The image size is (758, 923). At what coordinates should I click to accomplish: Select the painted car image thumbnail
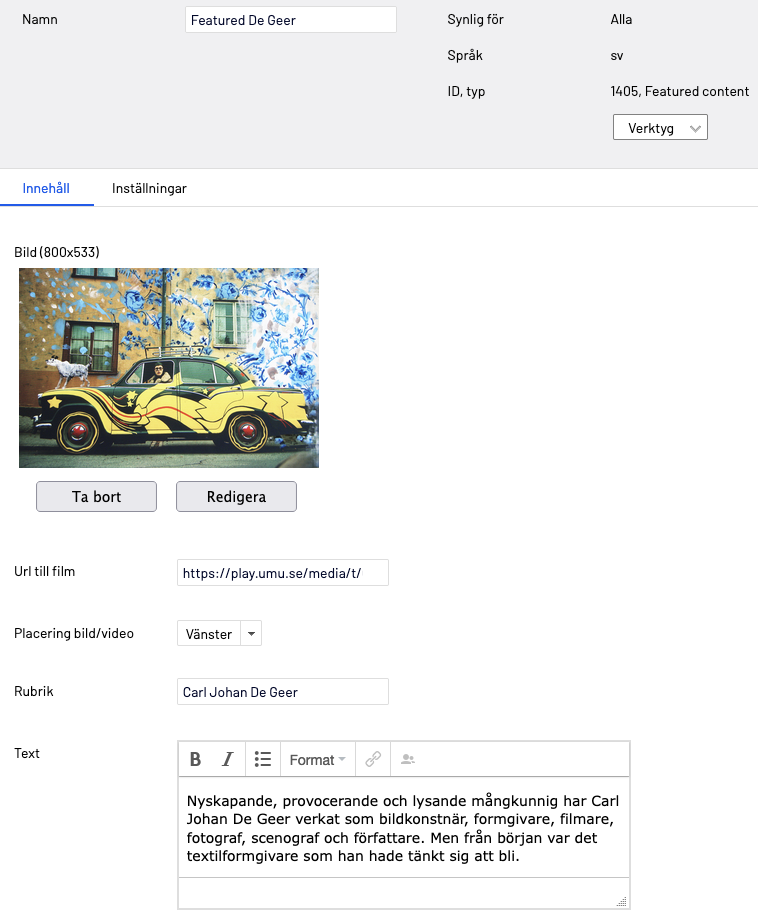click(x=169, y=368)
